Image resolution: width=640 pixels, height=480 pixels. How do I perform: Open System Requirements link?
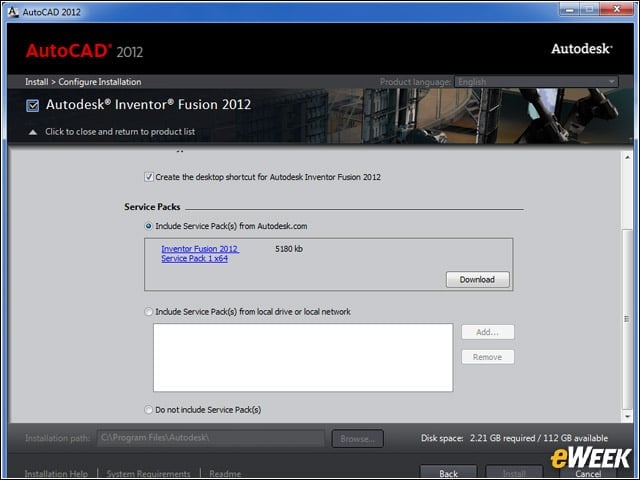point(148,473)
